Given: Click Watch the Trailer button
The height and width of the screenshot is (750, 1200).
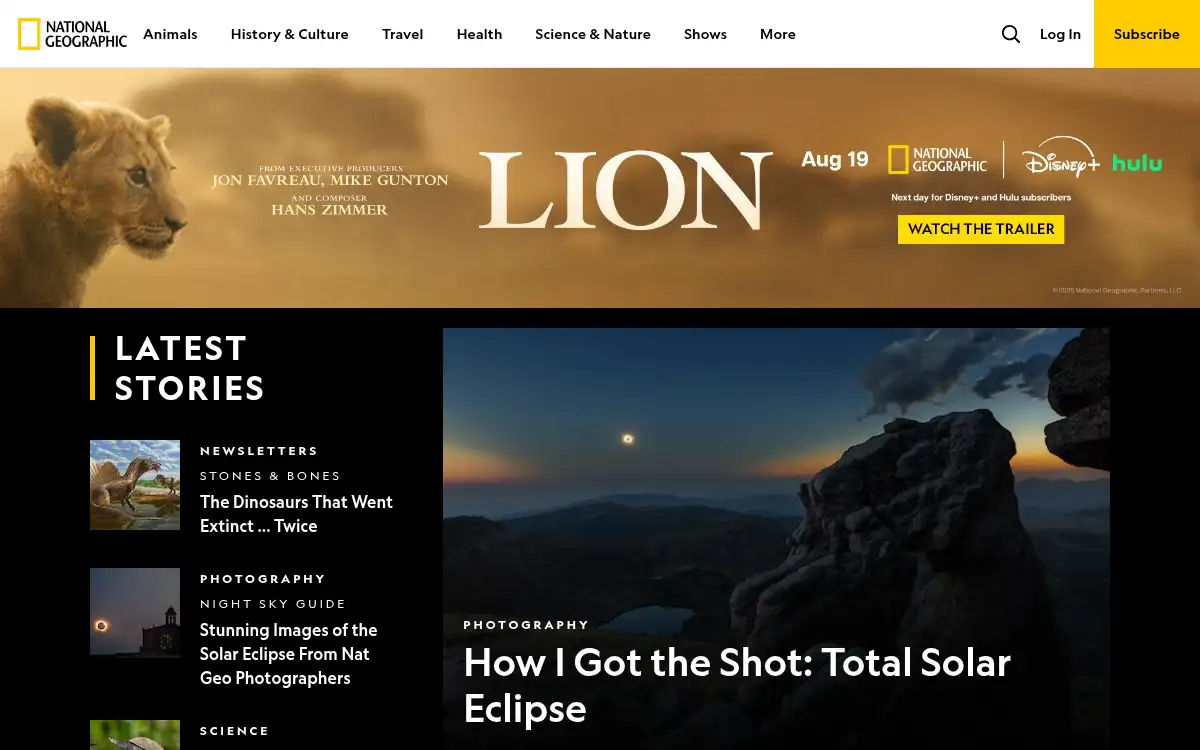Looking at the screenshot, I should [981, 229].
